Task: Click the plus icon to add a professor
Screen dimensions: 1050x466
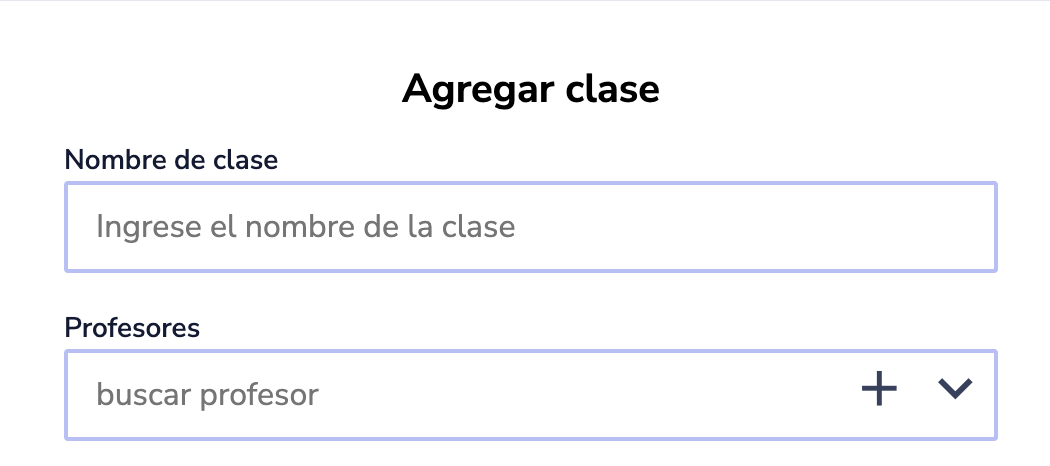Action: (879, 389)
